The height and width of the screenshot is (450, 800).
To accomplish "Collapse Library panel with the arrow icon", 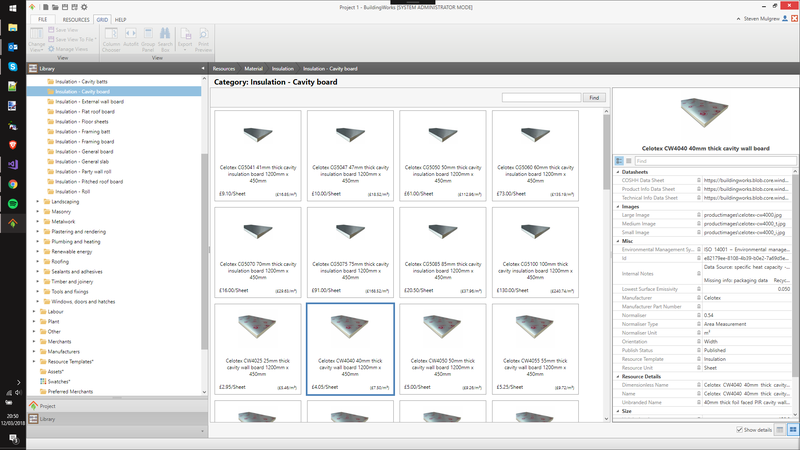I will (x=203, y=68).
